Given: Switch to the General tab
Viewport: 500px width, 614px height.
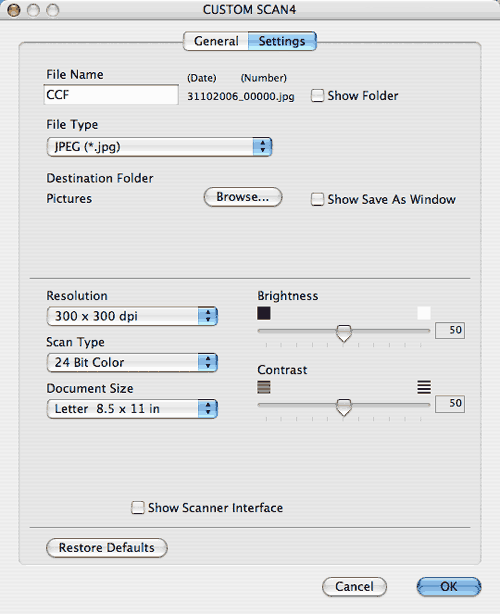Looking at the screenshot, I should pyautogui.click(x=216, y=41).
